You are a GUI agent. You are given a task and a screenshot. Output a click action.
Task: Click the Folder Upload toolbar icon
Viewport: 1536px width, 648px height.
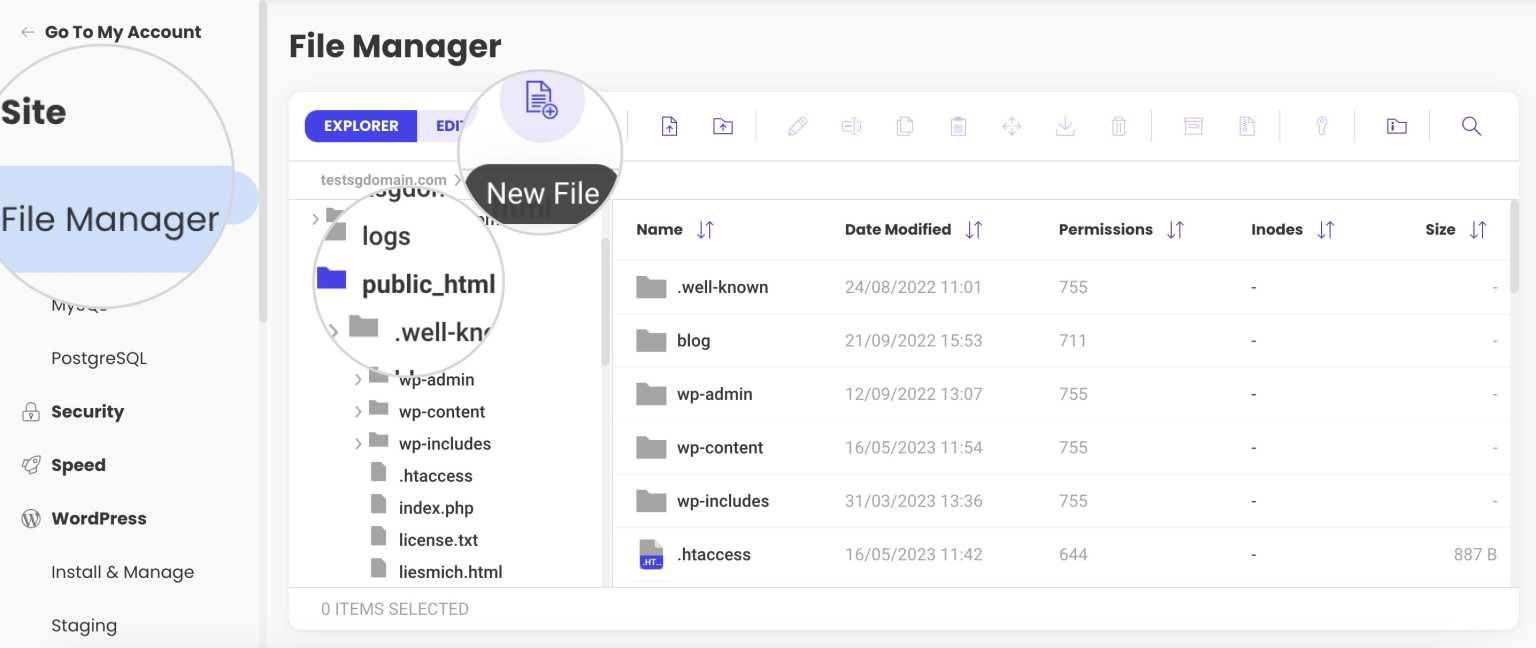pos(723,126)
